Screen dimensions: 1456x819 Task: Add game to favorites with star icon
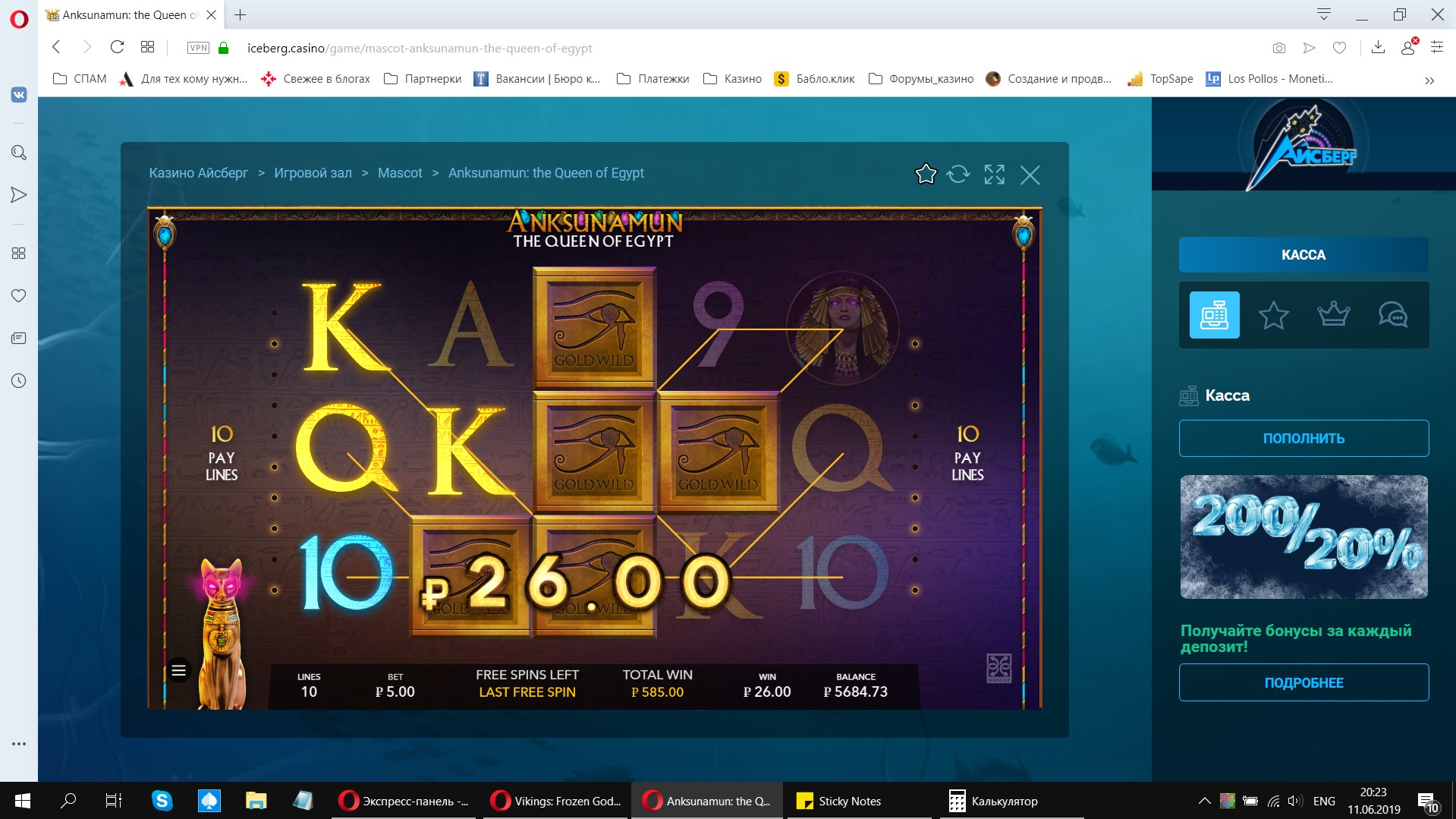click(x=926, y=175)
